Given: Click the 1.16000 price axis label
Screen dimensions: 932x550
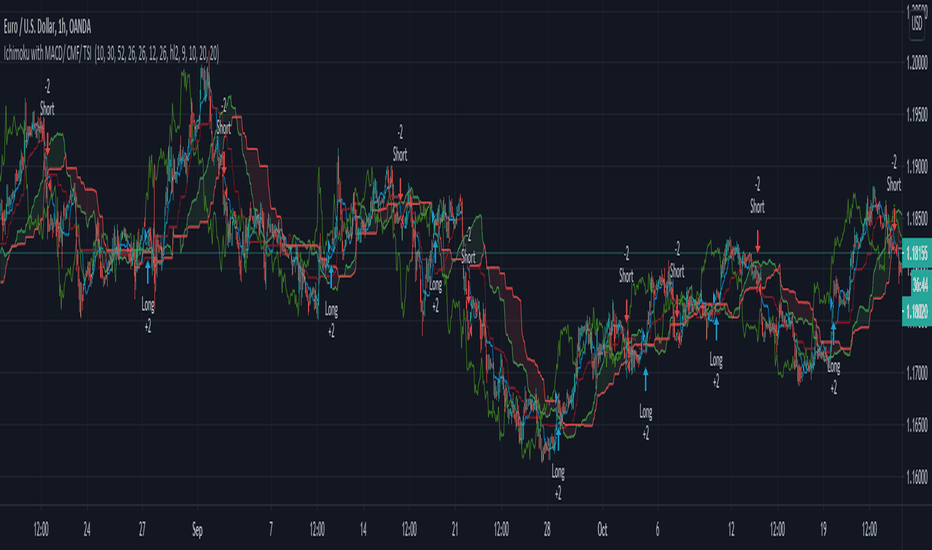Looking at the screenshot, I should pyautogui.click(x=917, y=477).
